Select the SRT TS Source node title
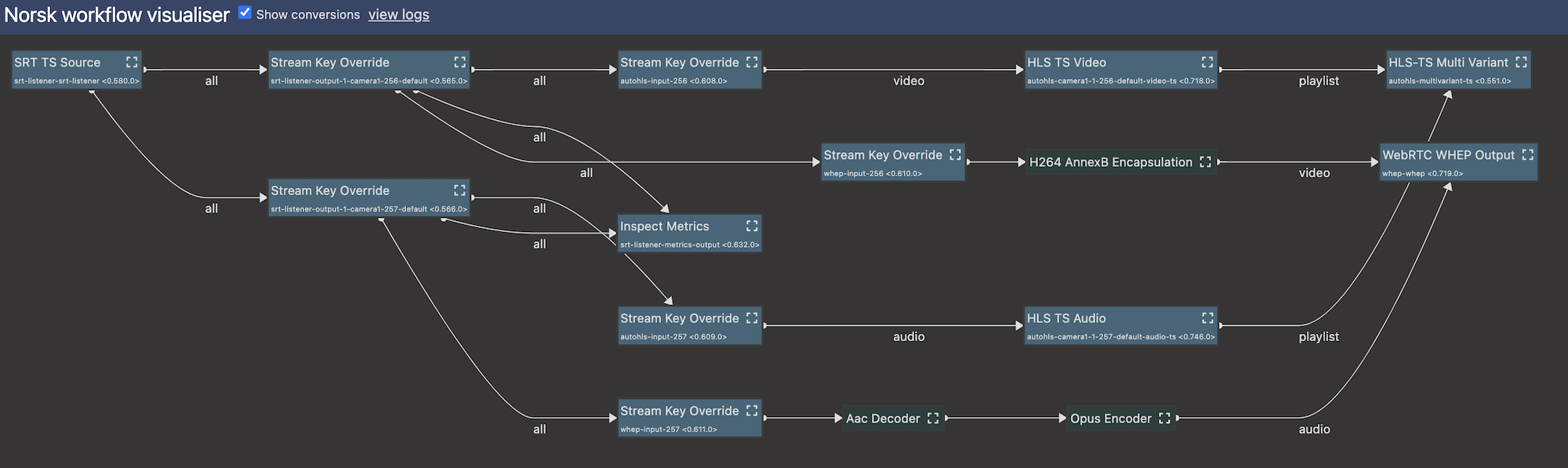Image resolution: width=1568 pixels, height=468 pixels. coord(57,62)
